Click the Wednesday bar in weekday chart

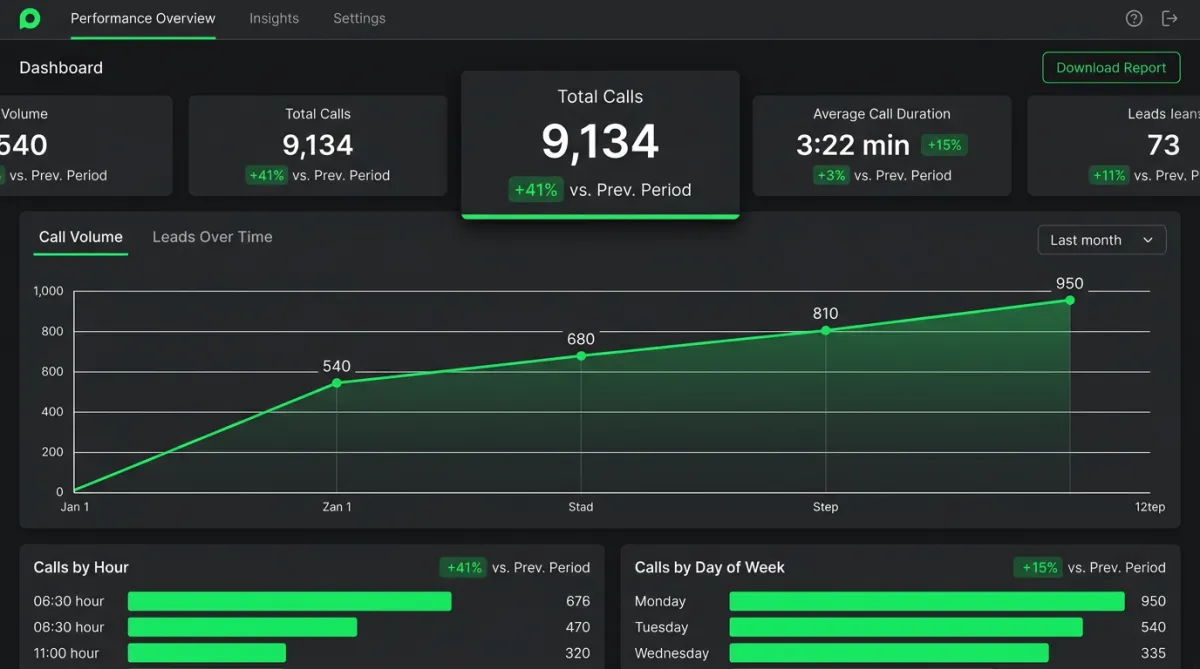889,653
